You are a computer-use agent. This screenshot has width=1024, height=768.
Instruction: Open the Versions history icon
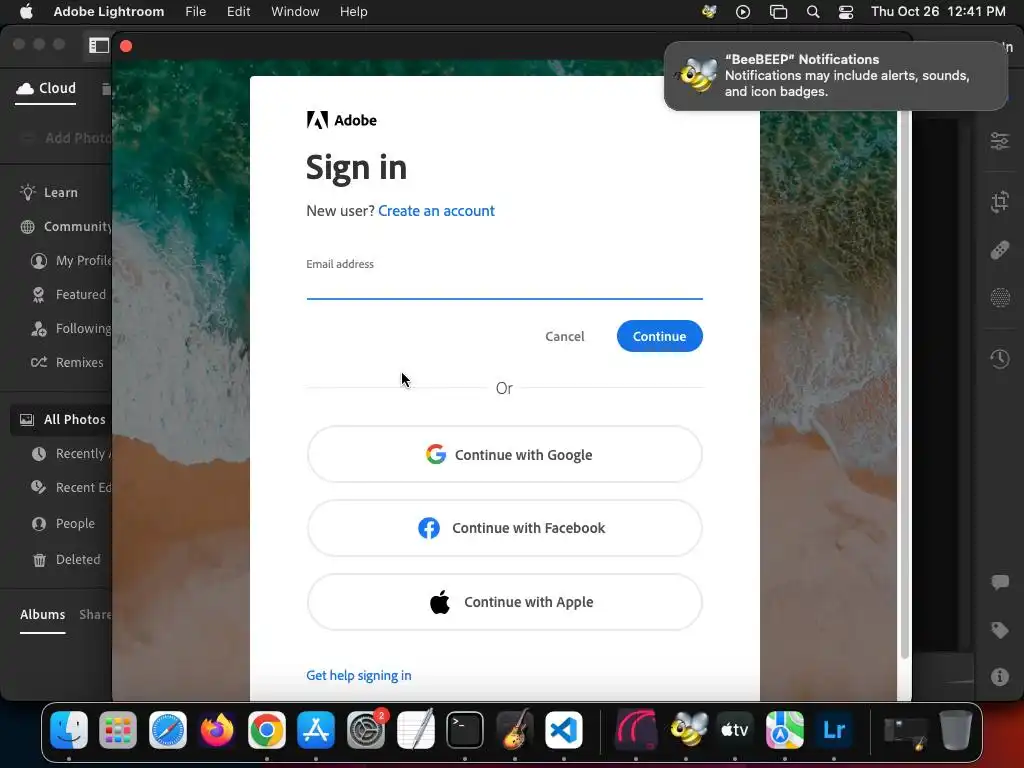[x=1000, y=359]
